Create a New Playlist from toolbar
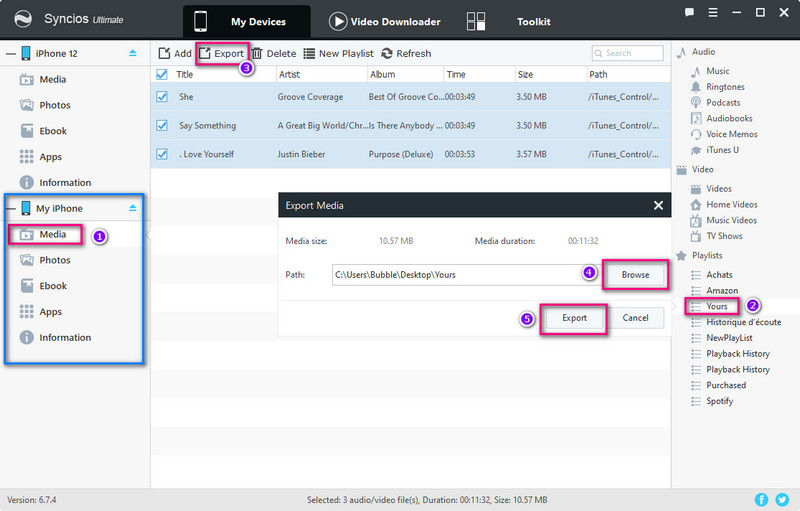 click(338, 54)
